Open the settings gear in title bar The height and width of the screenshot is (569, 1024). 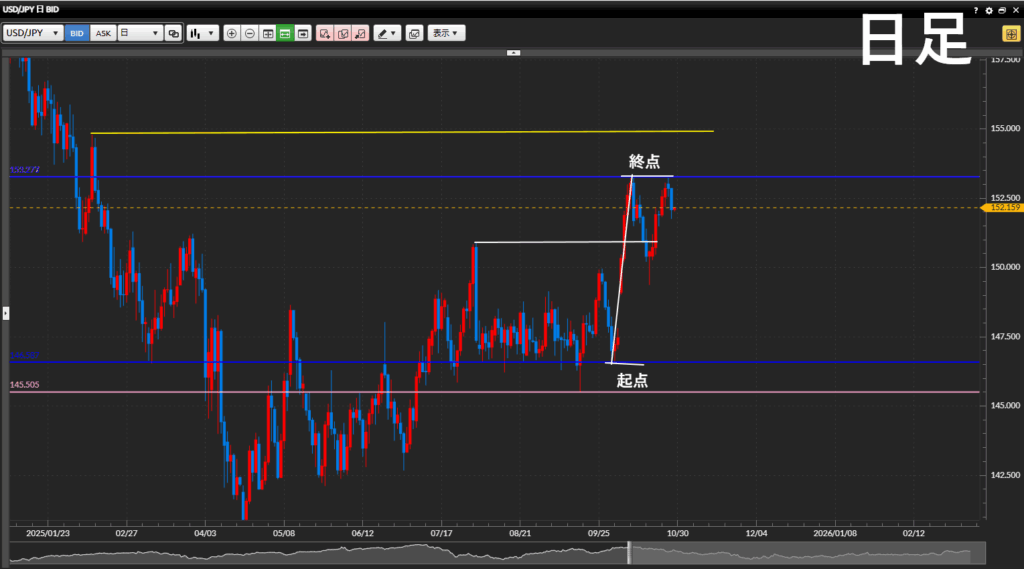988,9
